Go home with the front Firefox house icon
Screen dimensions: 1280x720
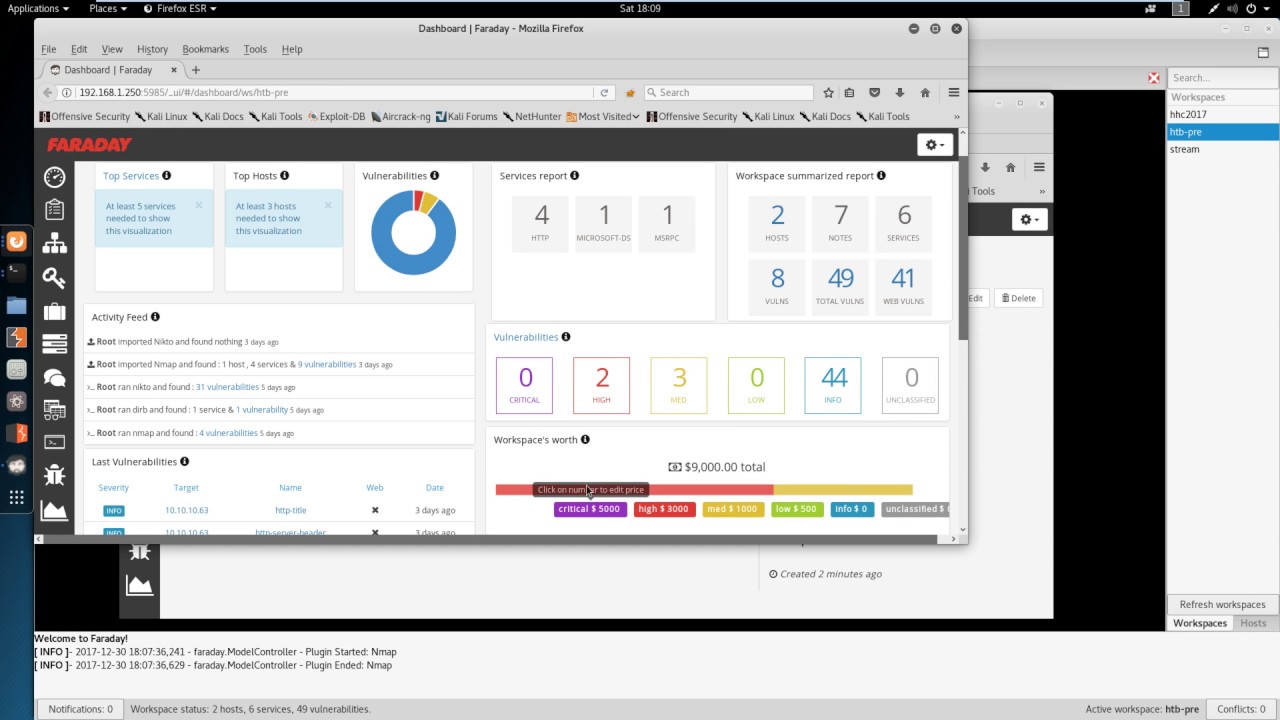925,92
